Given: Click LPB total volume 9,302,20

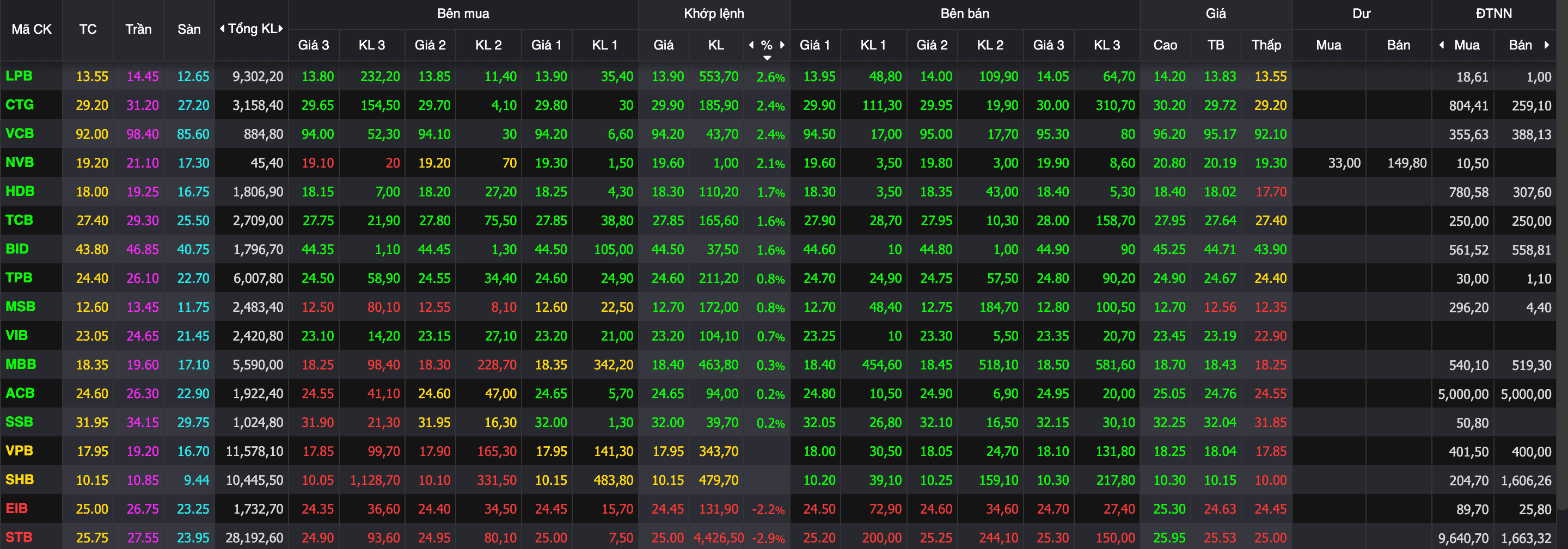Looking at the screenshot, I should click(x=258, y=77).
